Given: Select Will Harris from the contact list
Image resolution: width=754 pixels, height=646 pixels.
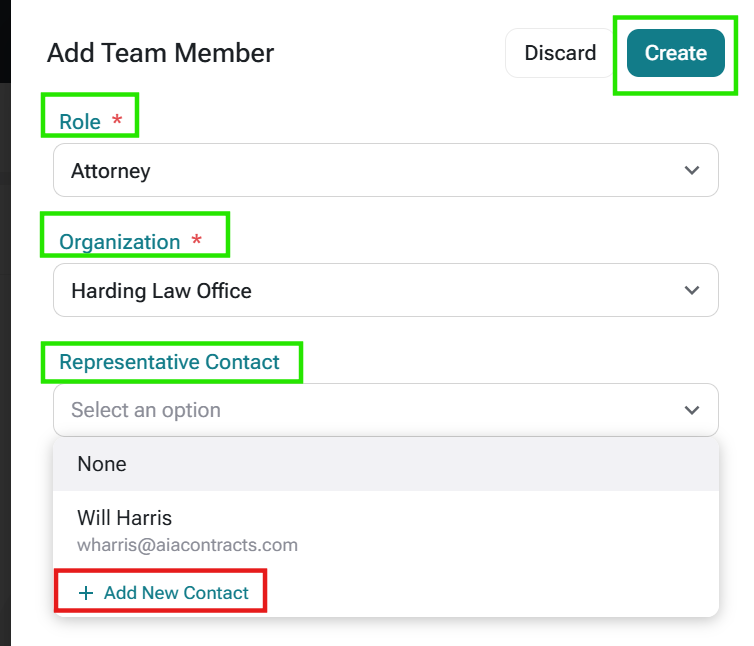Looking at the screenshot, I should (x=386, y=530).
